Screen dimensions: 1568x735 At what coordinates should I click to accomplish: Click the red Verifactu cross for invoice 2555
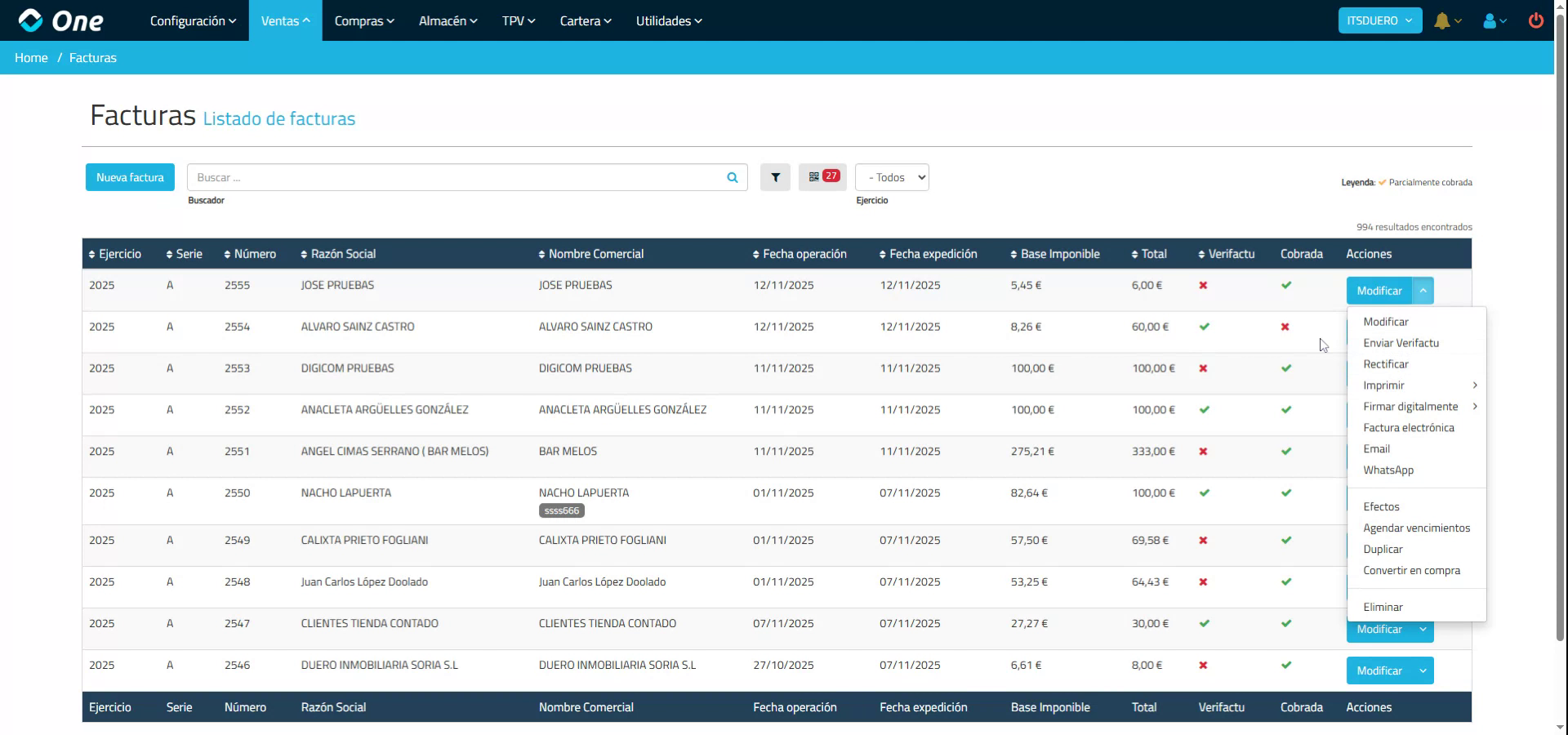(x=1202, y=286)
